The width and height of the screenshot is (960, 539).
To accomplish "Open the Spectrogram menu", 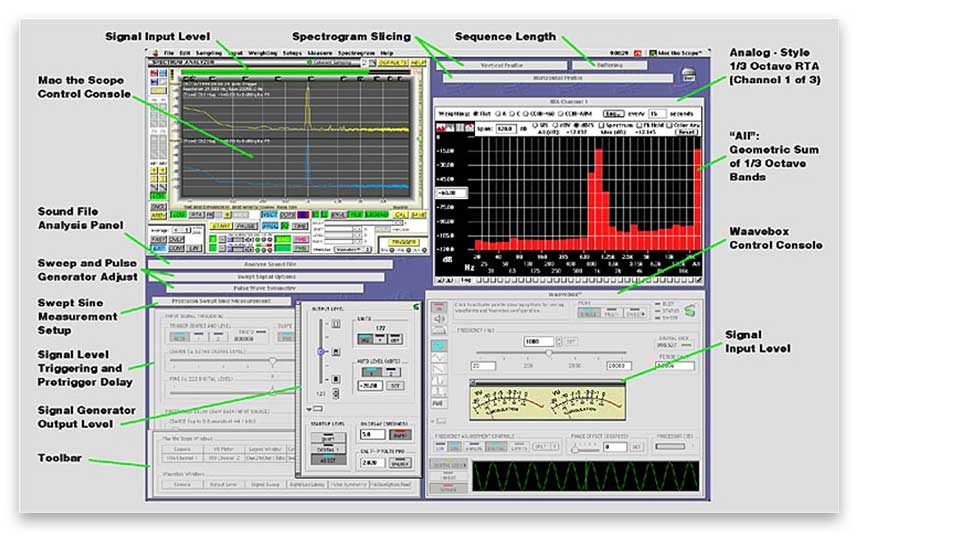I will [356, 53].
